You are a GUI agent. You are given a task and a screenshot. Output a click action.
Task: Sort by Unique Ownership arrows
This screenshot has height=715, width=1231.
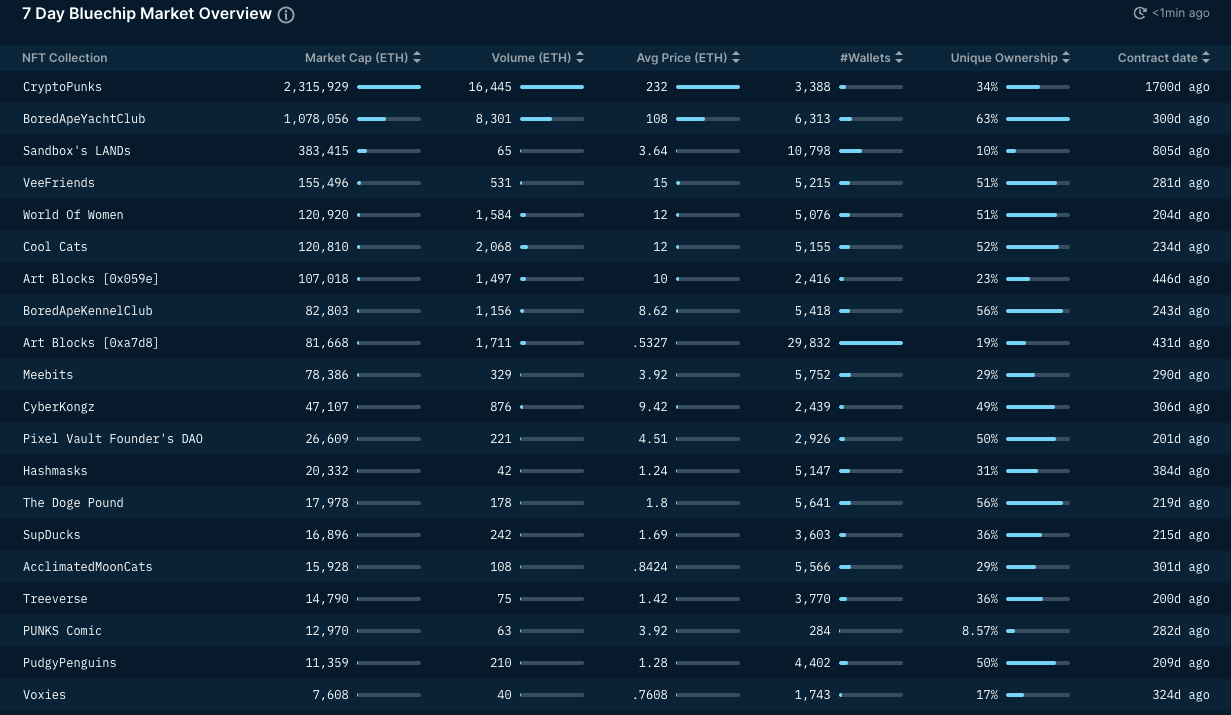1066,58
